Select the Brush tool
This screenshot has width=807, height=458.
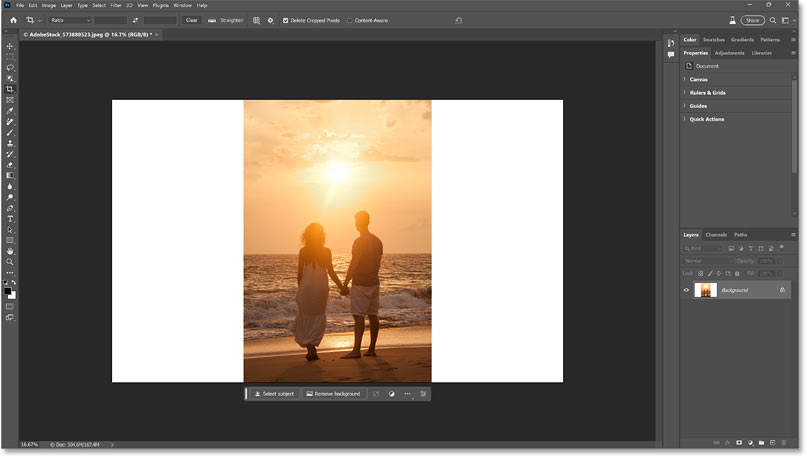(10, 132)
